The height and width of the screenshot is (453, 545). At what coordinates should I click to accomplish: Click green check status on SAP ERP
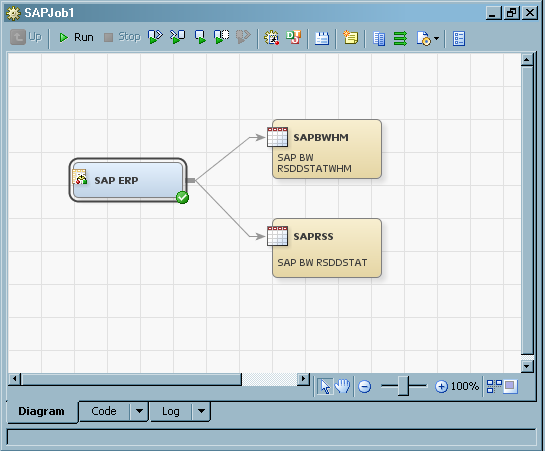182,197
